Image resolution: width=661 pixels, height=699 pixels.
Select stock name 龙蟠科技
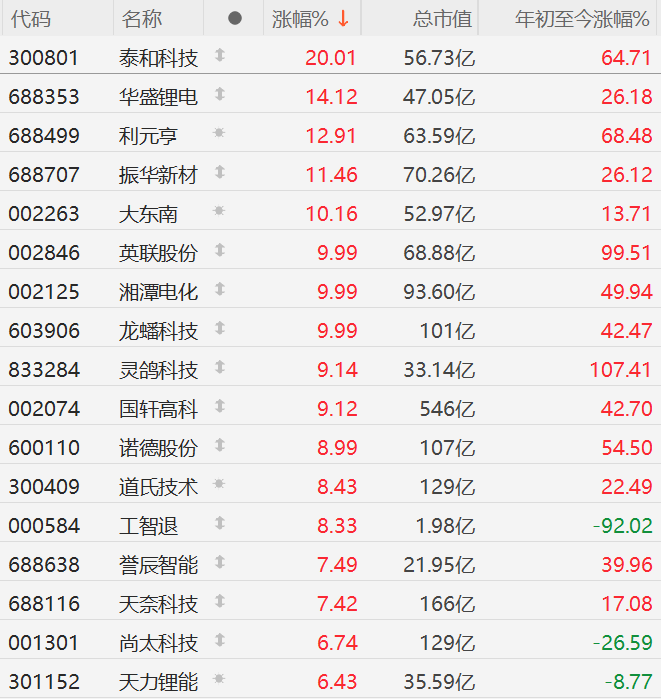point(158,331)
